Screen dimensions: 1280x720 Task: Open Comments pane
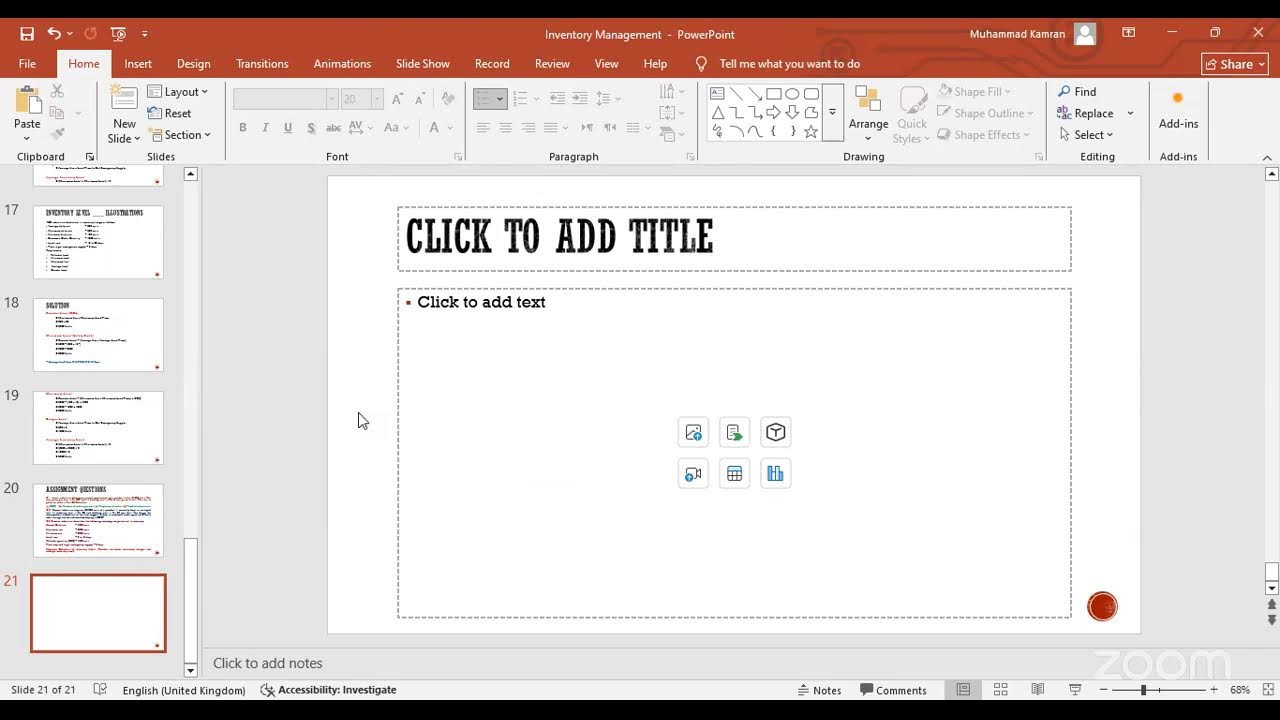pos(893,690)
